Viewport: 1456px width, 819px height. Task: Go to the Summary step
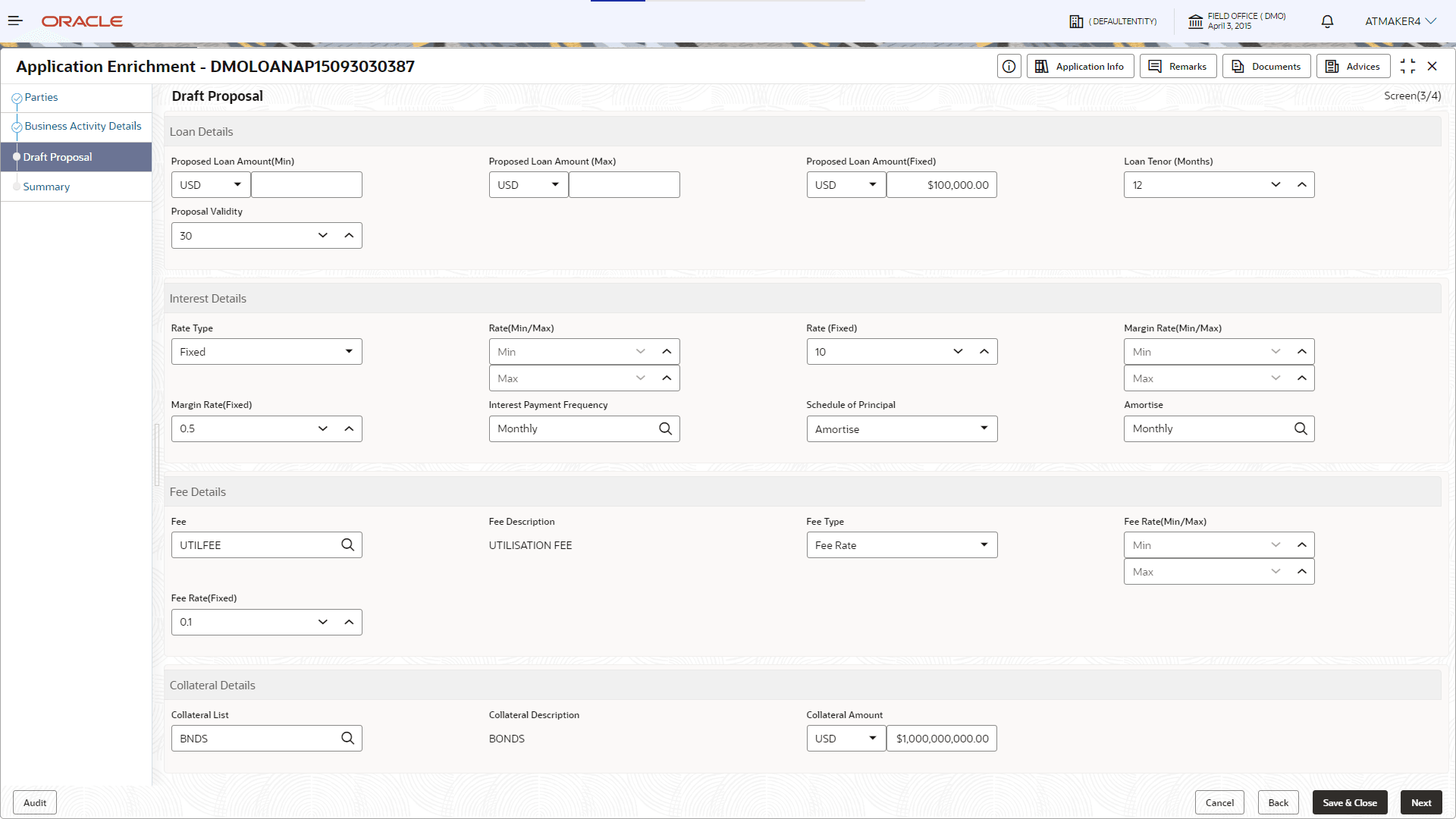coord(46,187)
